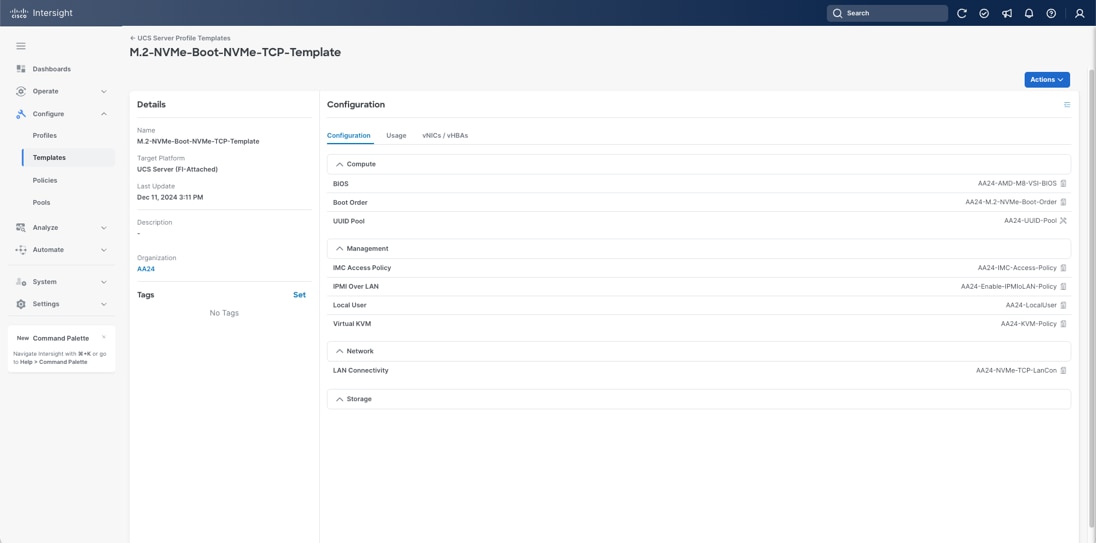Click the Analyze sidebar icon
This screenshot has width=1096, height=543.
21,228
